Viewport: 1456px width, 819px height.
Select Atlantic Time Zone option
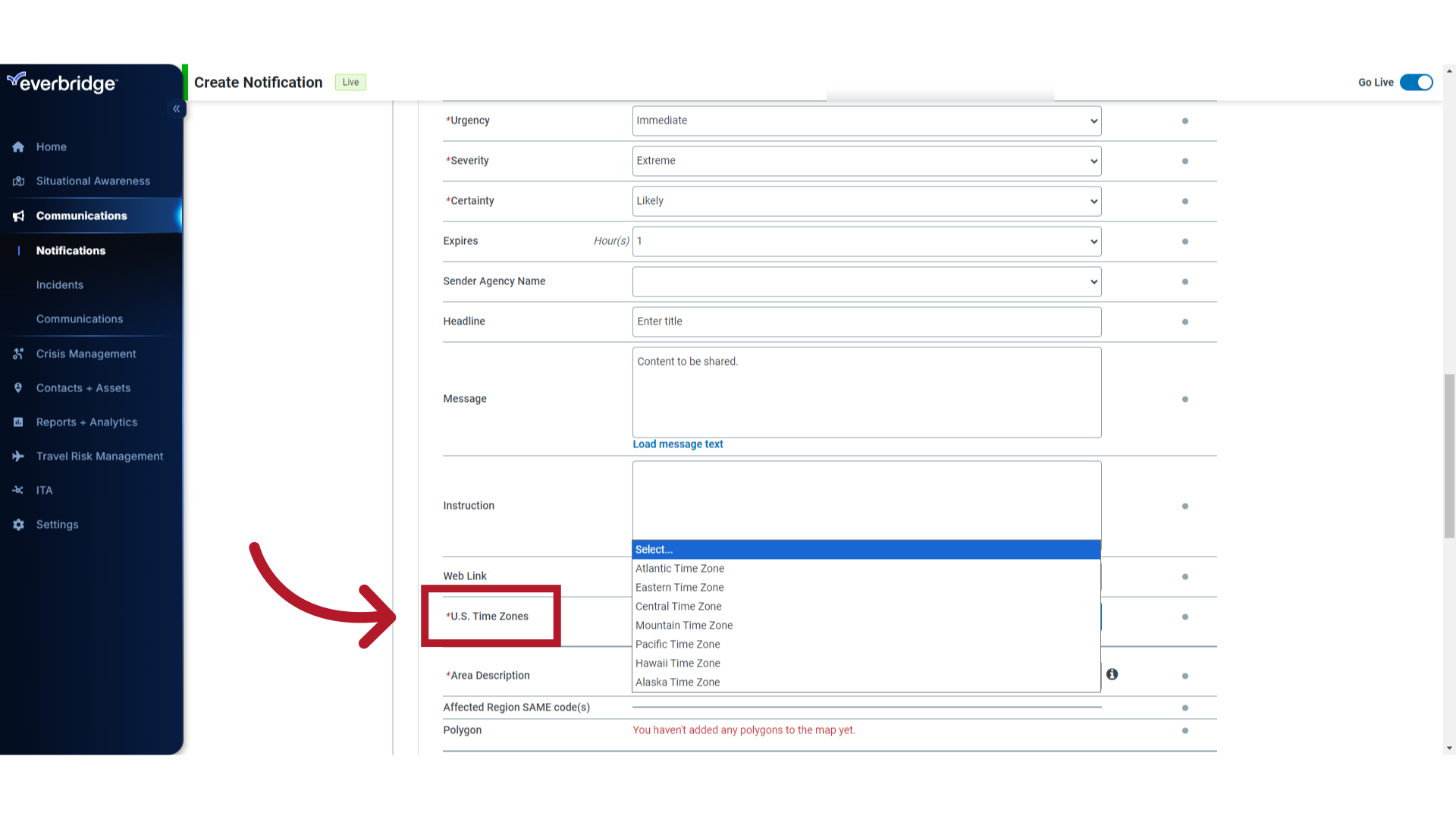pos(866,569)
